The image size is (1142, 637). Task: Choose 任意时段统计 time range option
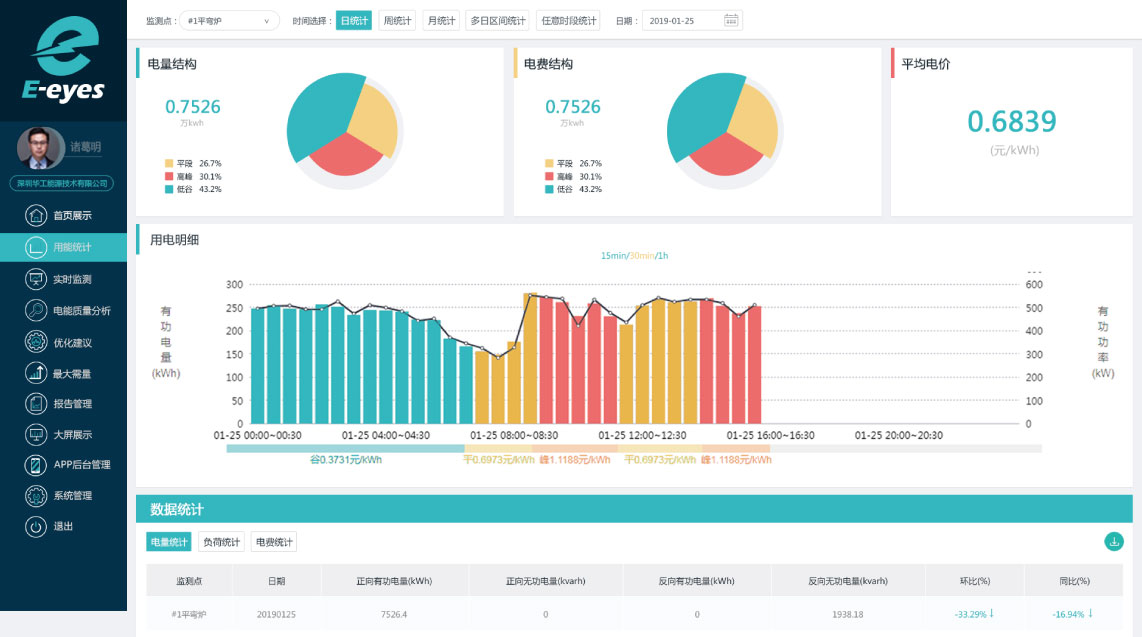pyautogui.click(x=568, y=20)
